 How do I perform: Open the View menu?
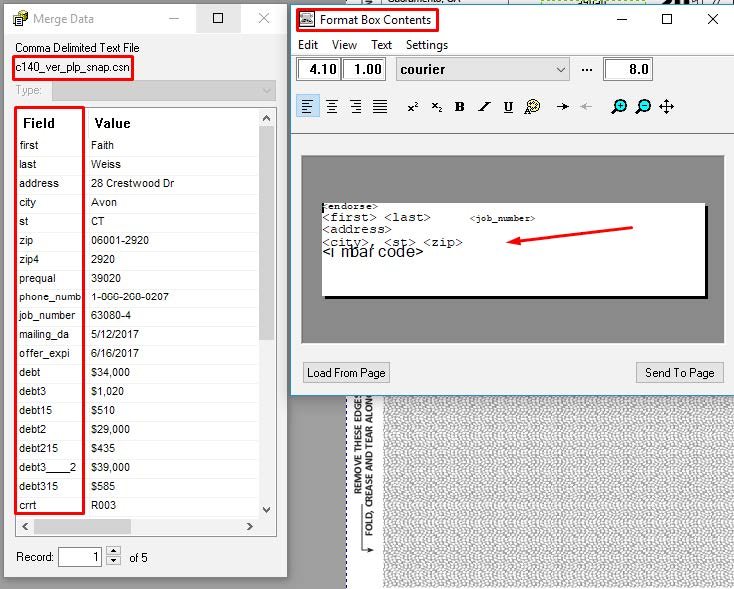(x=344, y=45)
